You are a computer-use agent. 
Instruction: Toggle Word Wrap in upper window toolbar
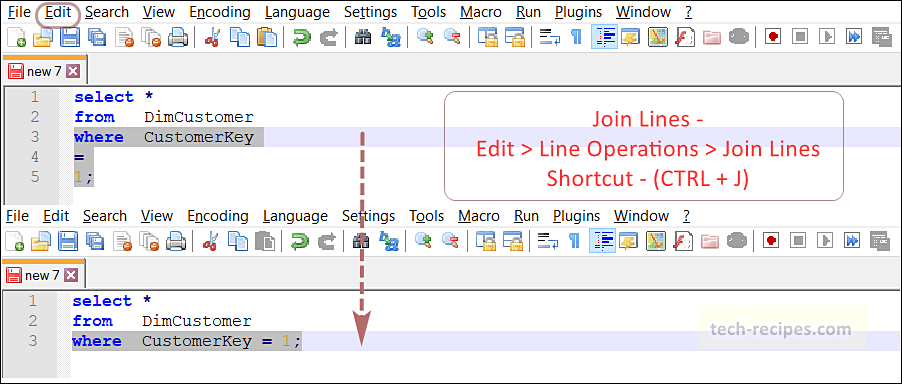coord(550,37)
